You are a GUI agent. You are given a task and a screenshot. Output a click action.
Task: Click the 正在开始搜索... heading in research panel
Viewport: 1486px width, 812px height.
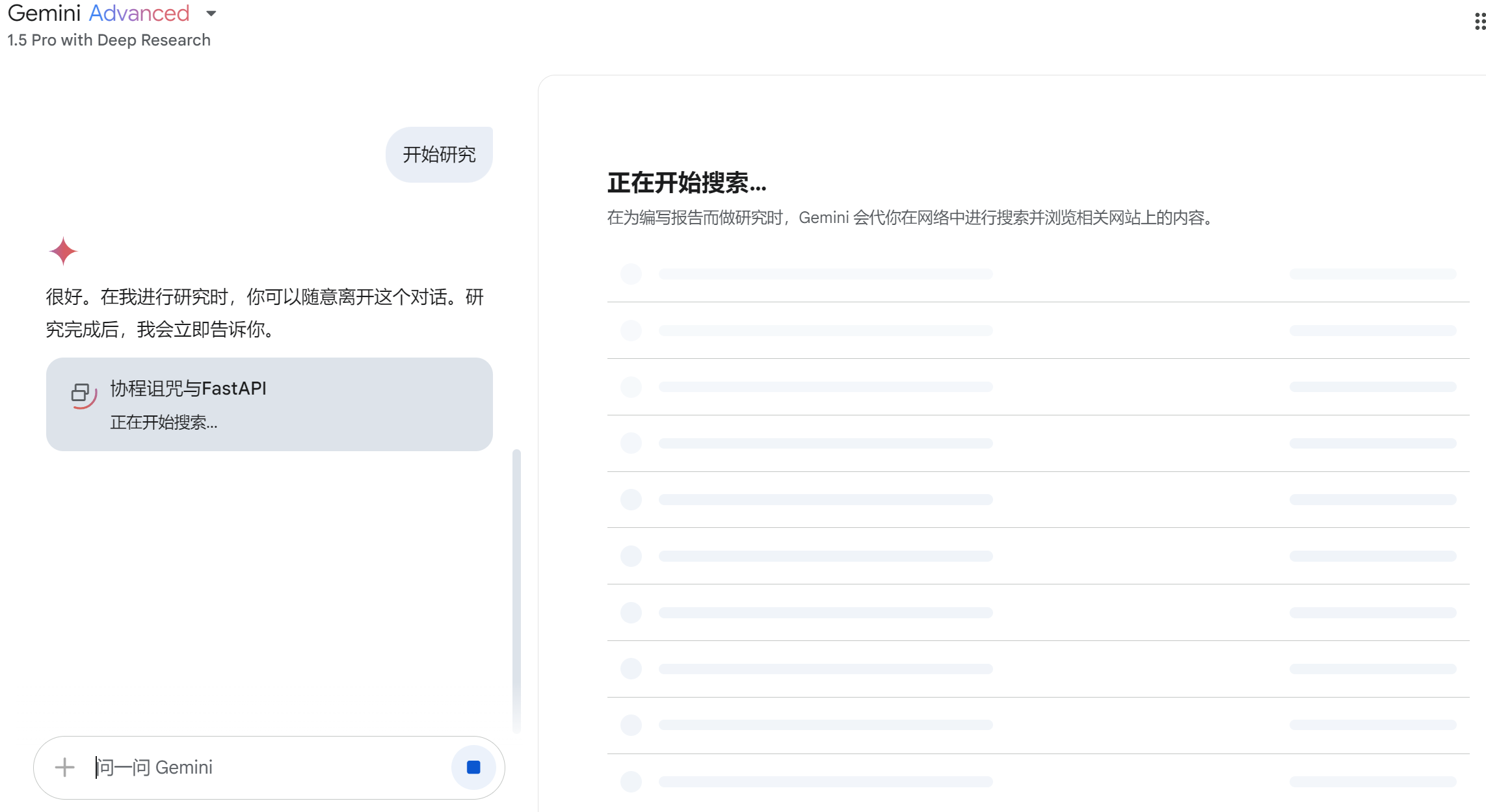pos(687,183)
